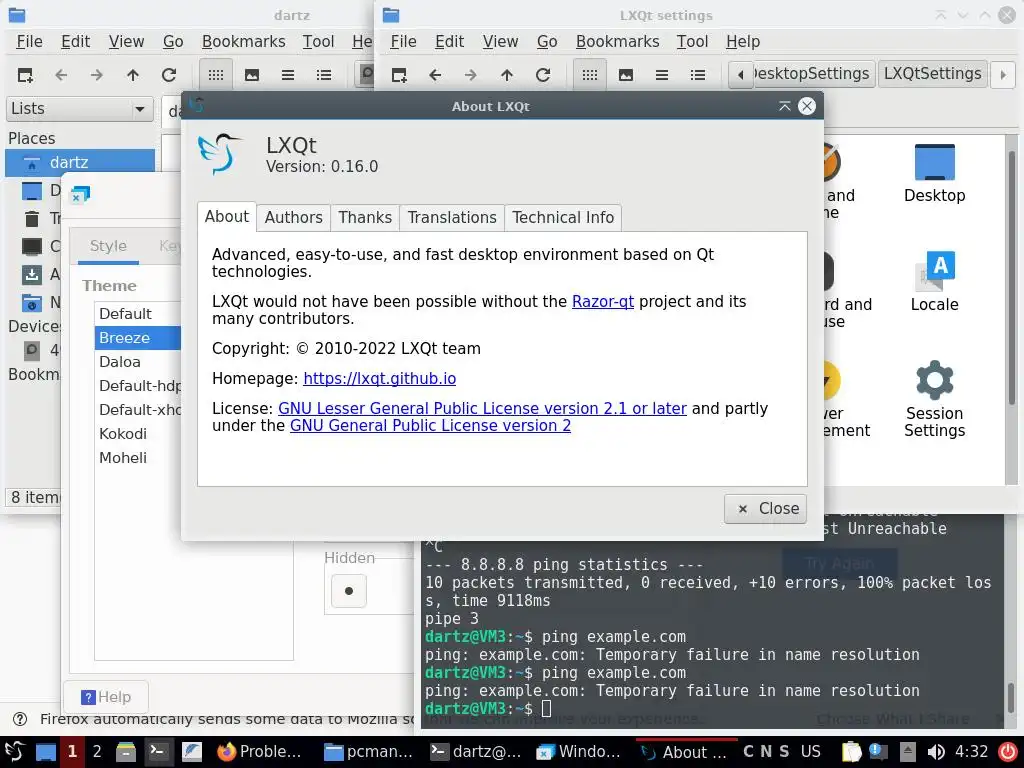Select icon view in LXQt settings window

tap(590, 75)
